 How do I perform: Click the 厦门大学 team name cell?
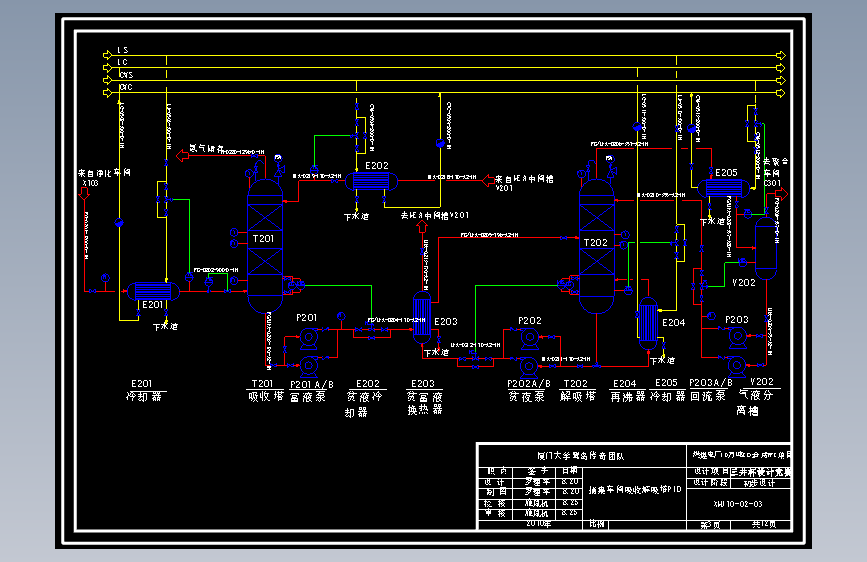point(581,456)
